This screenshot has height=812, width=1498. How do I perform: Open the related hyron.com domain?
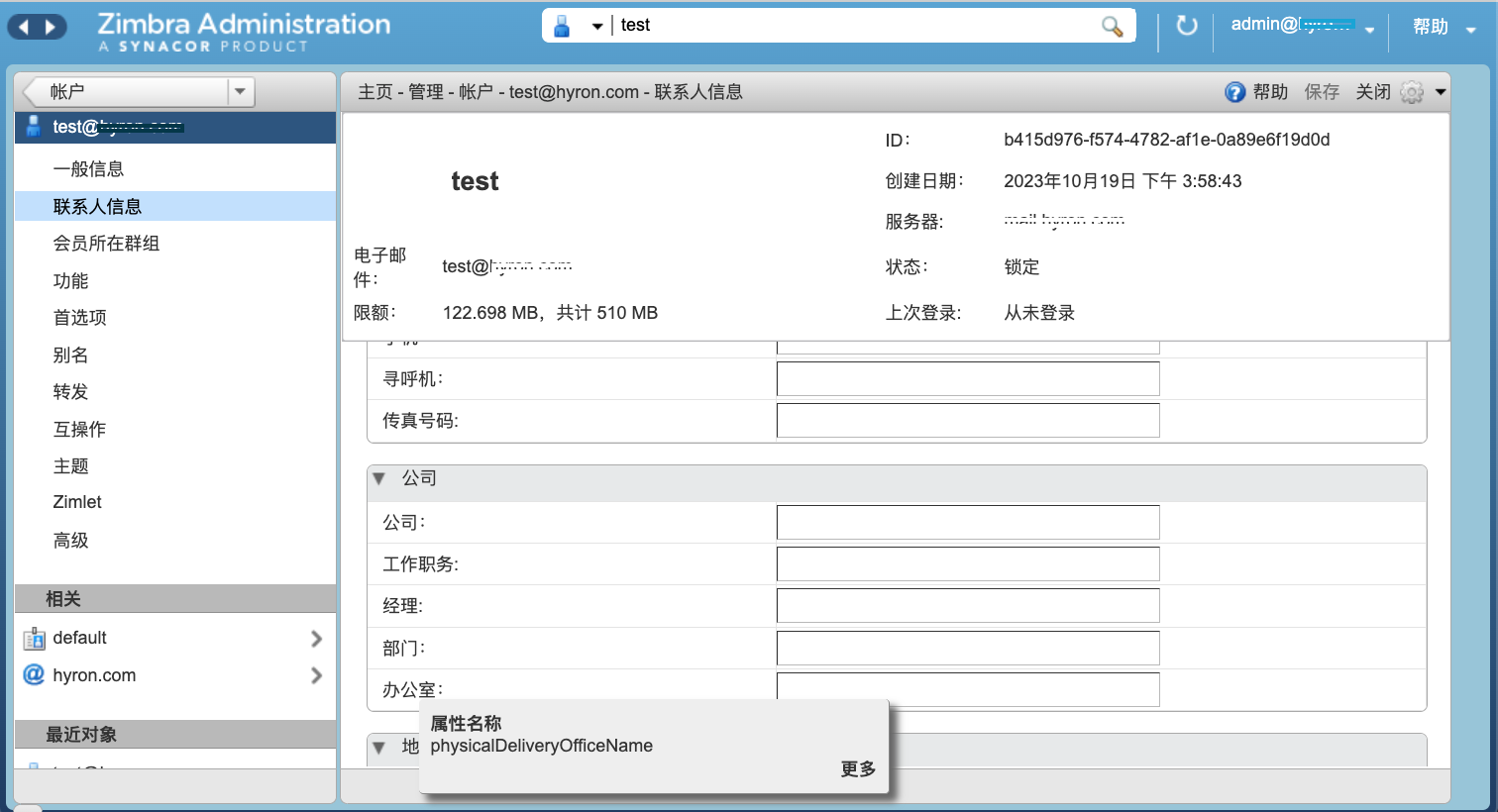(x=94, y=675)
